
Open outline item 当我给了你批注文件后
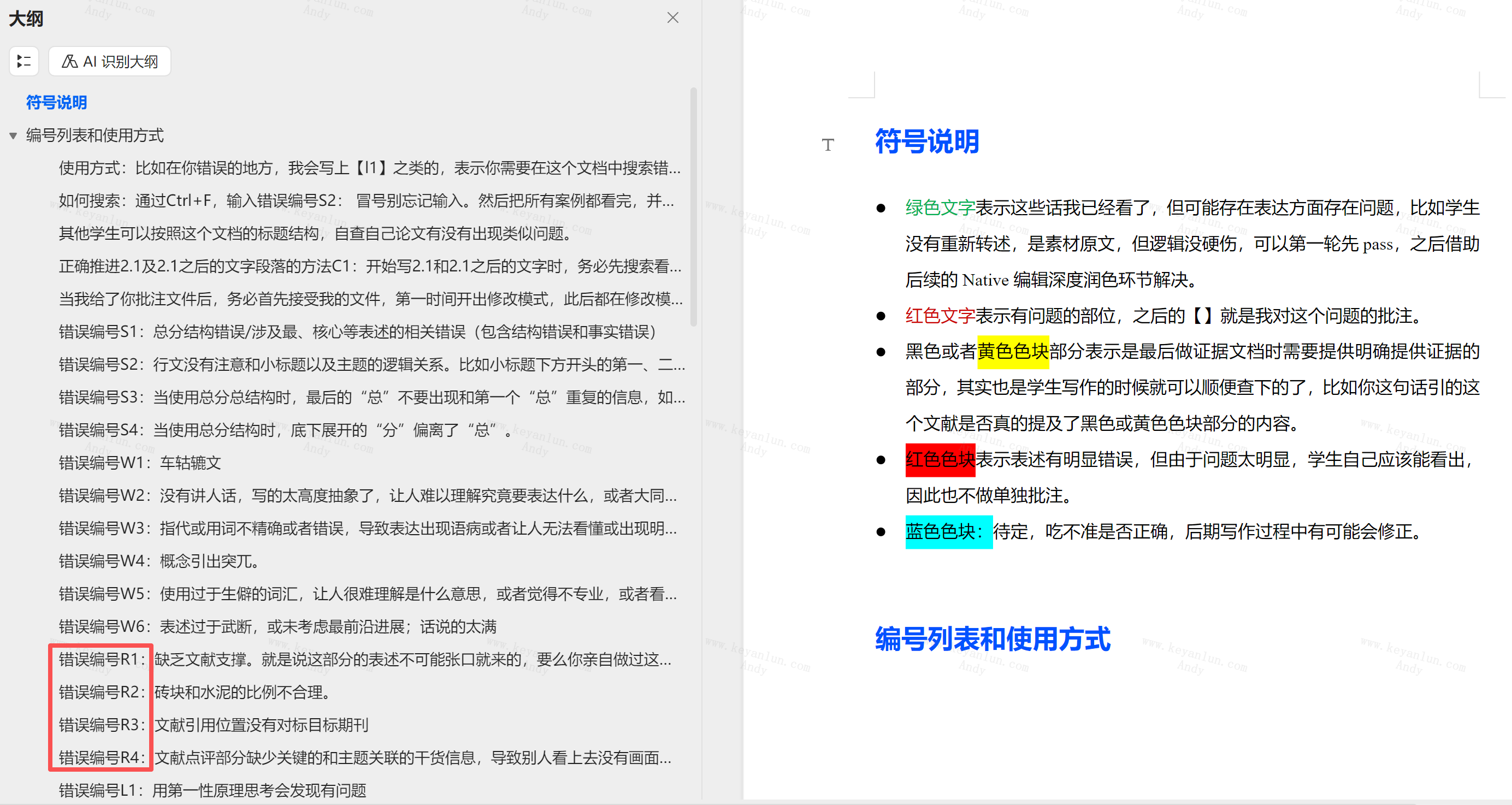(x=371, y=299)
